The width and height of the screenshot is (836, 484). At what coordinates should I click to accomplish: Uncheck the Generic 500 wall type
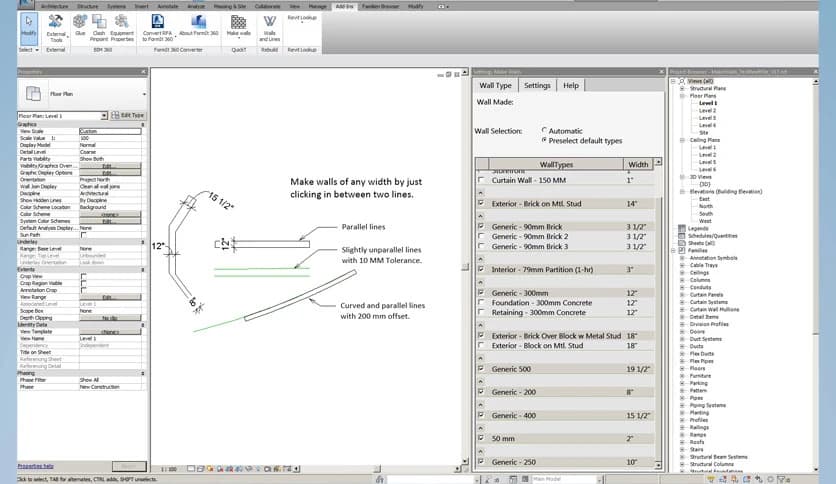(481, 368)
